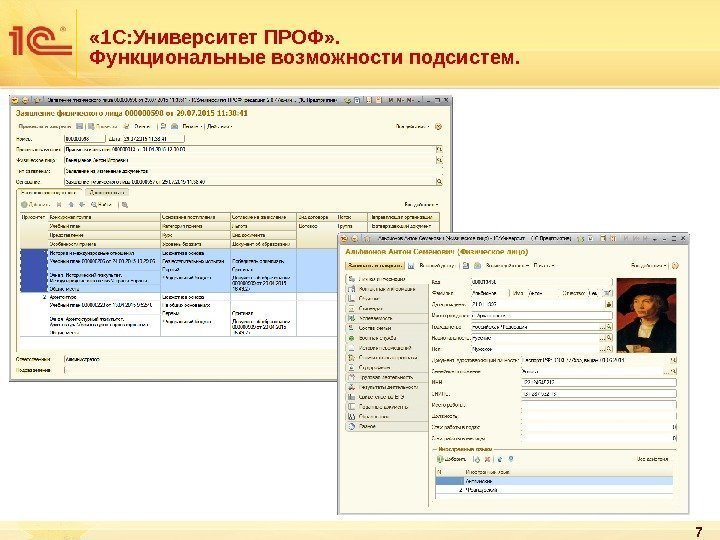The image size is (720, 540).
Task: Open the select button of Физическое лицо field
Action: (x=439, y=160)
